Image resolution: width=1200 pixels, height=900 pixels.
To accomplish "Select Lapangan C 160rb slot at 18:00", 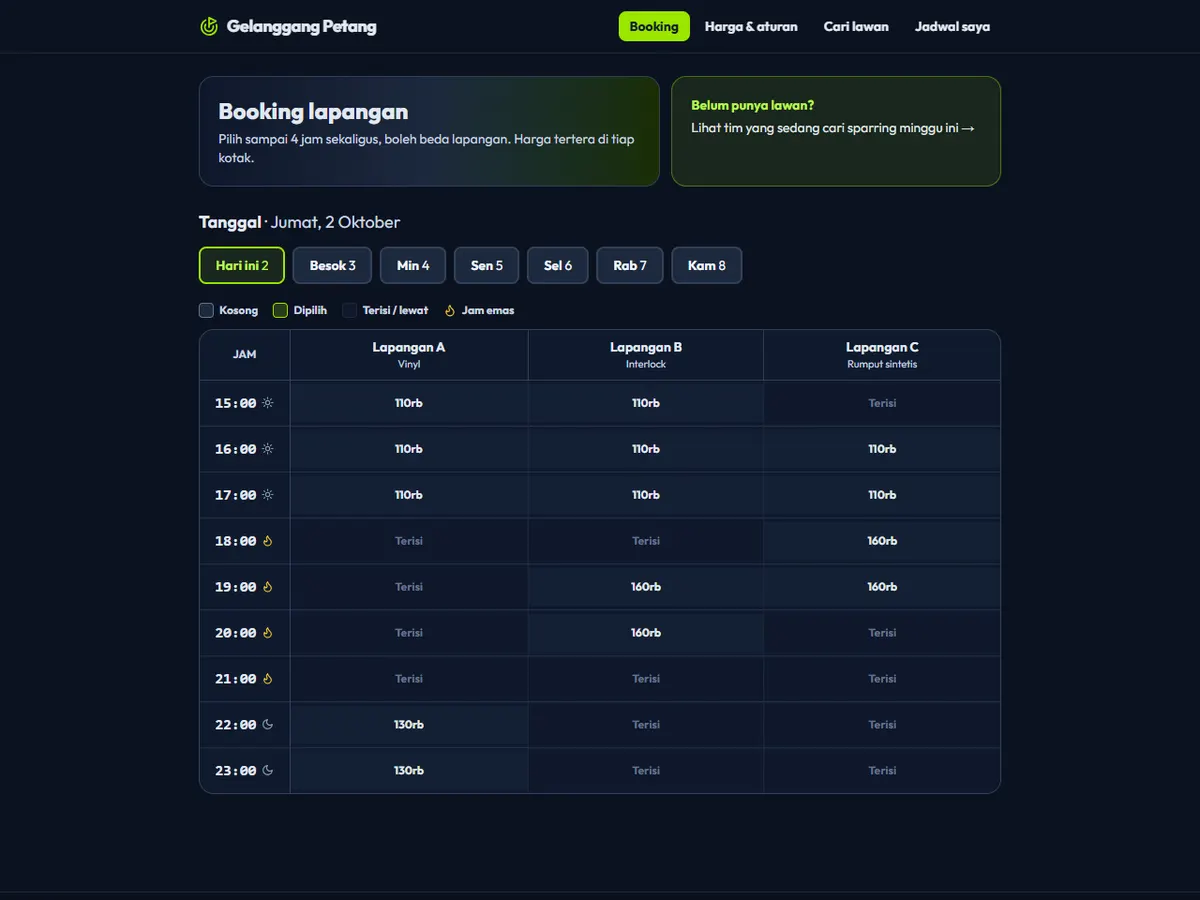I will pyautogui.click(x=882, y=541).
